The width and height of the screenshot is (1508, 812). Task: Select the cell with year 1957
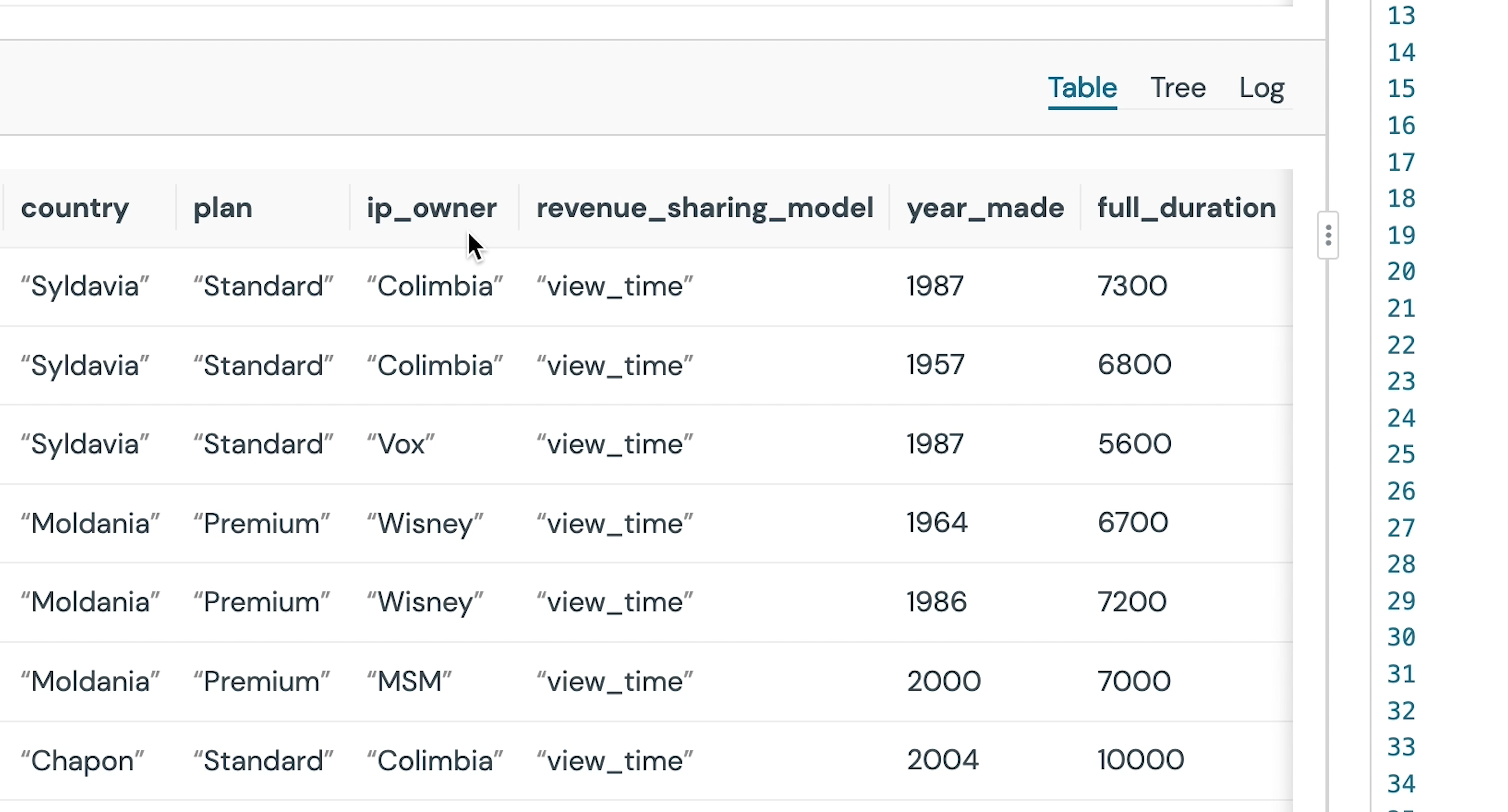pyautogui.click(x=935, y=365)
